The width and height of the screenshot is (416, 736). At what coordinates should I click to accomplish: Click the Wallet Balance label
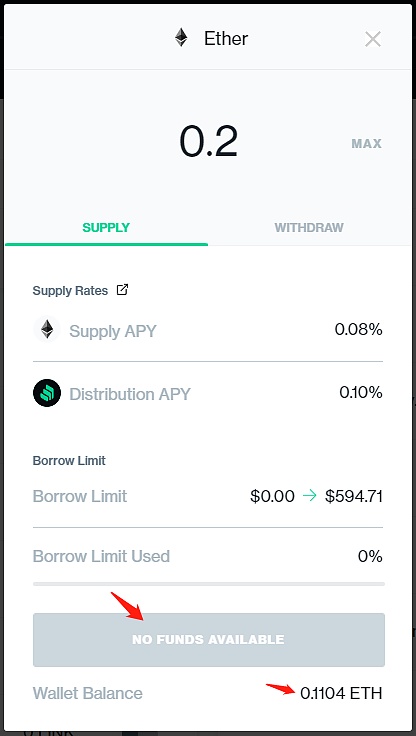tap(88, 693)
